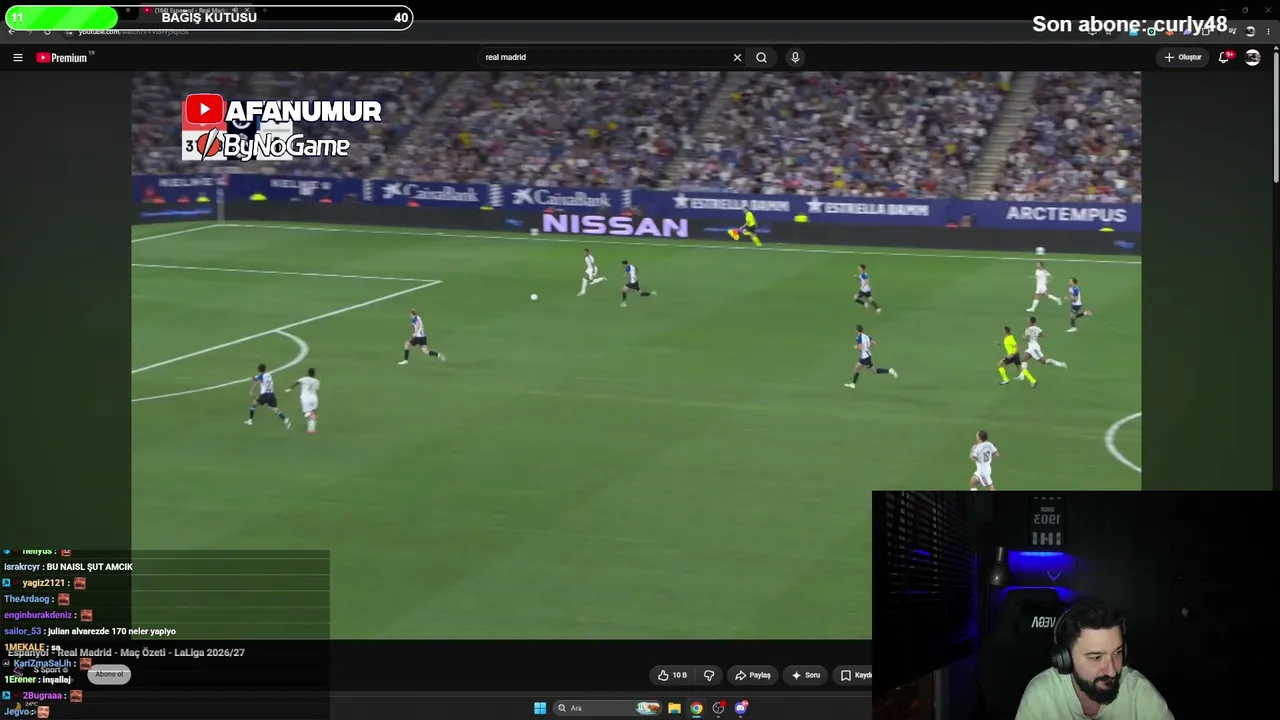The image size is (1280, 720).
Task: Submit search with the magnifier button
Action: pyautogui.click(x=761, y=57)
